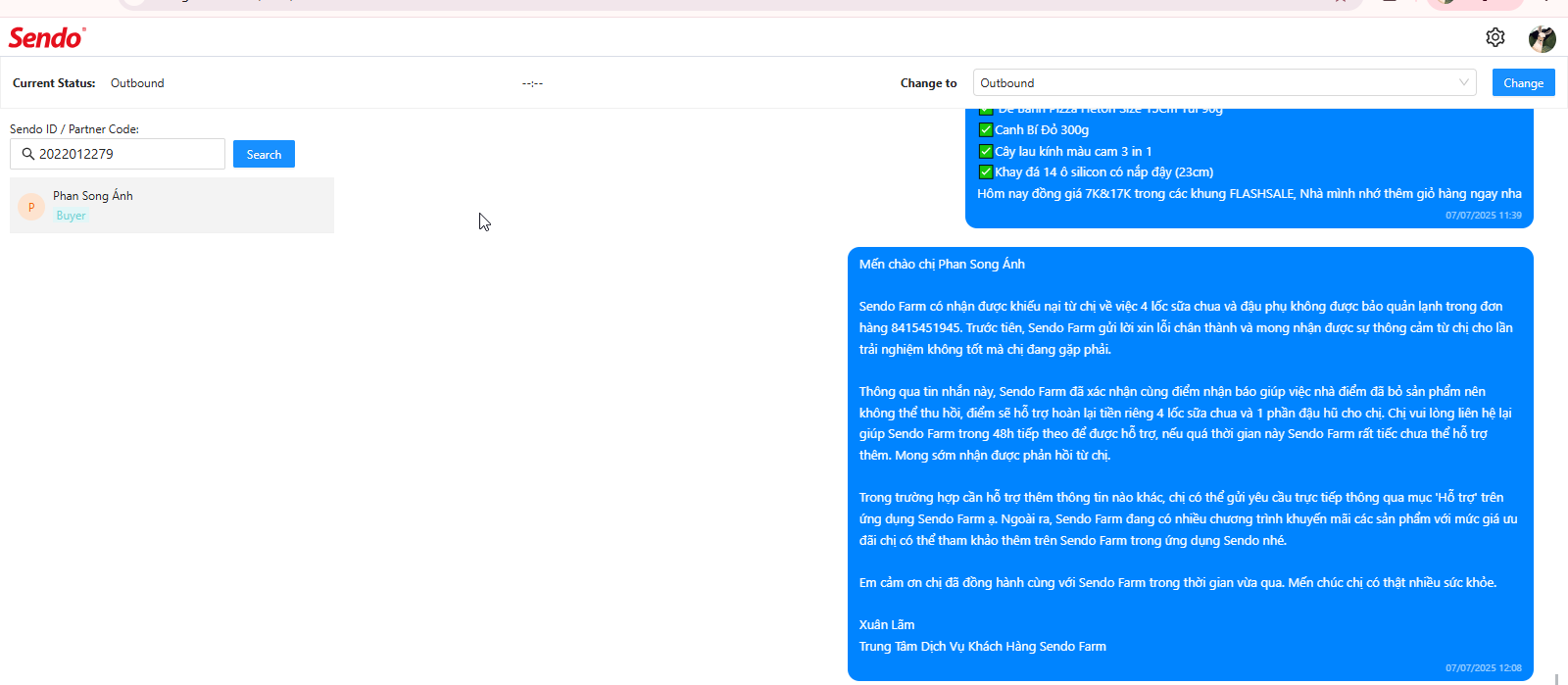The width and height of the screenshot is (1568, 685).
Task: Click the checkmark beside Canh Bí Đỏ 300g
Action: (986, 129)
